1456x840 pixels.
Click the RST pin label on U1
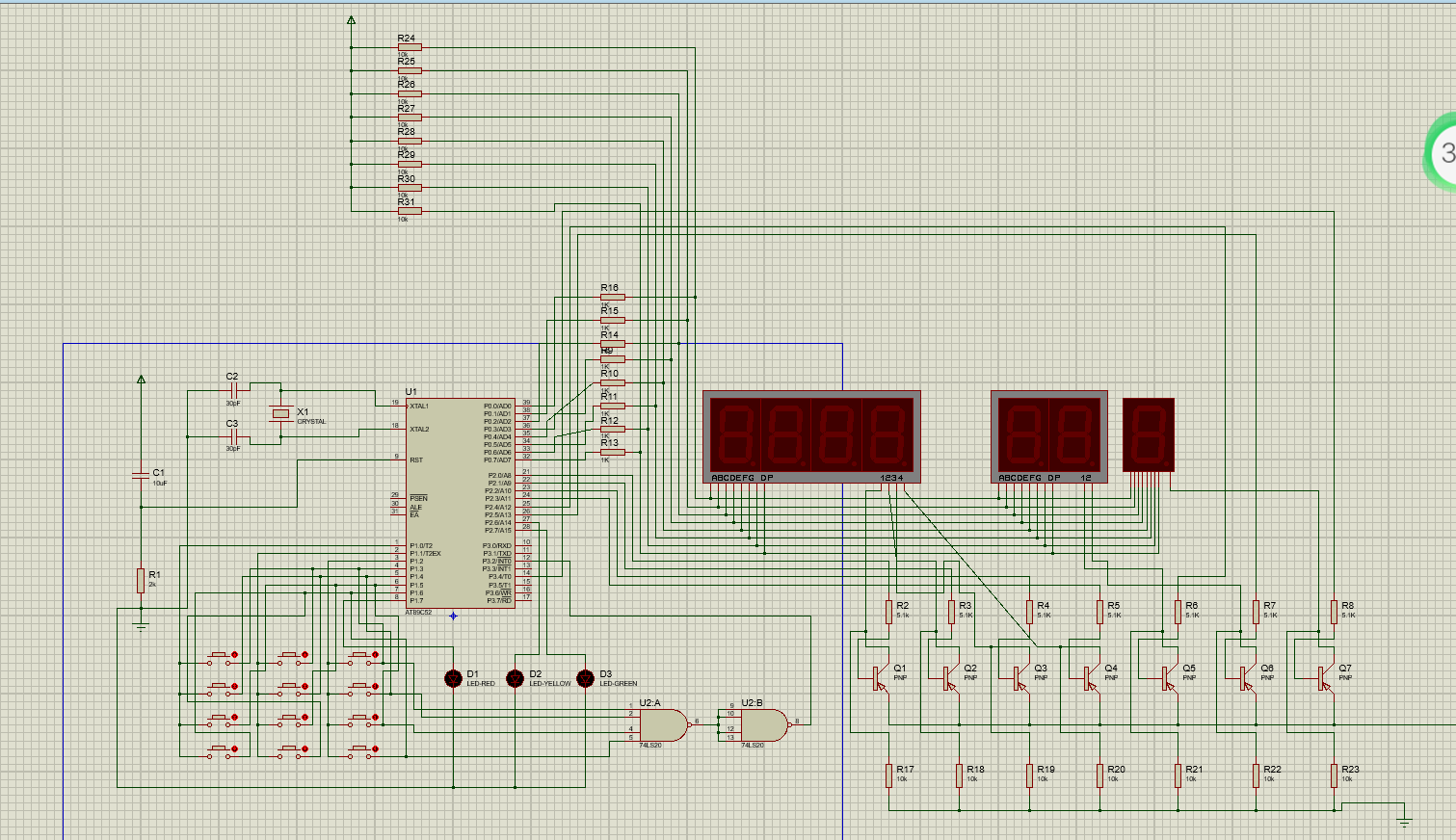(416, 460)
